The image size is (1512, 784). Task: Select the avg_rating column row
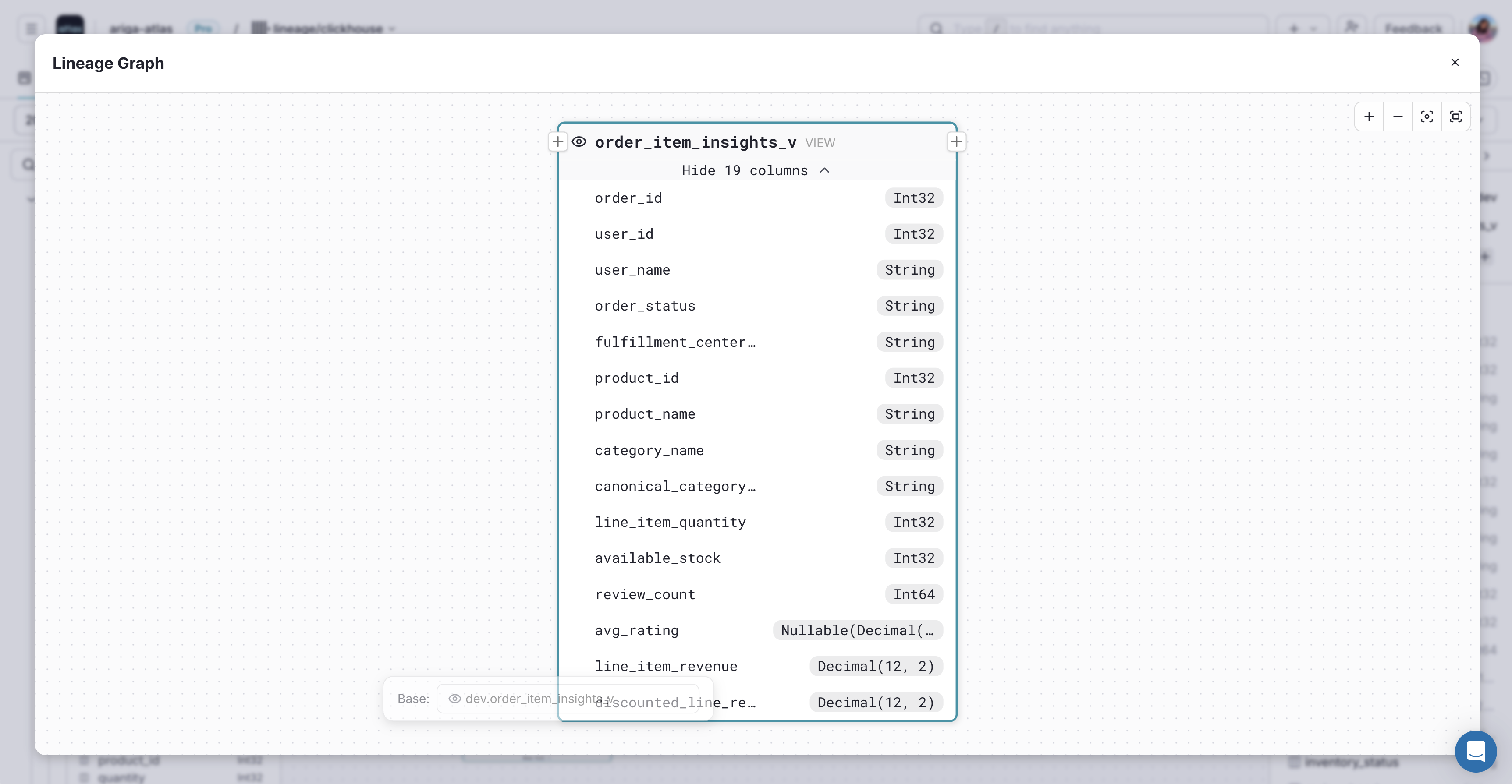coord(756,630)
